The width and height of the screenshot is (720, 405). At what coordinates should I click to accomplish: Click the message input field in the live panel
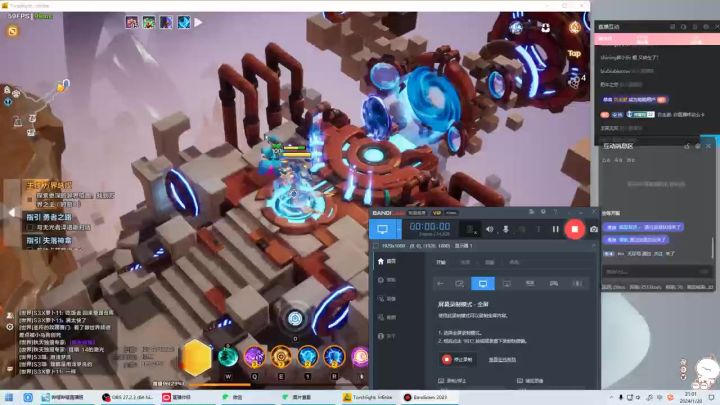(657, 272)
